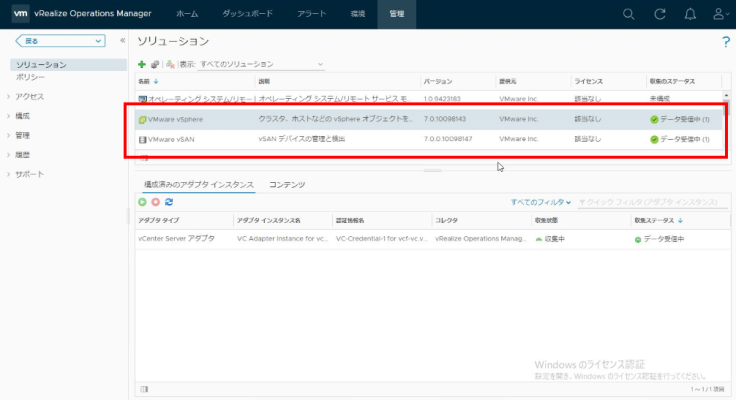
Task: Click the splitter handle between the two panes
Action: click(432, 170)
